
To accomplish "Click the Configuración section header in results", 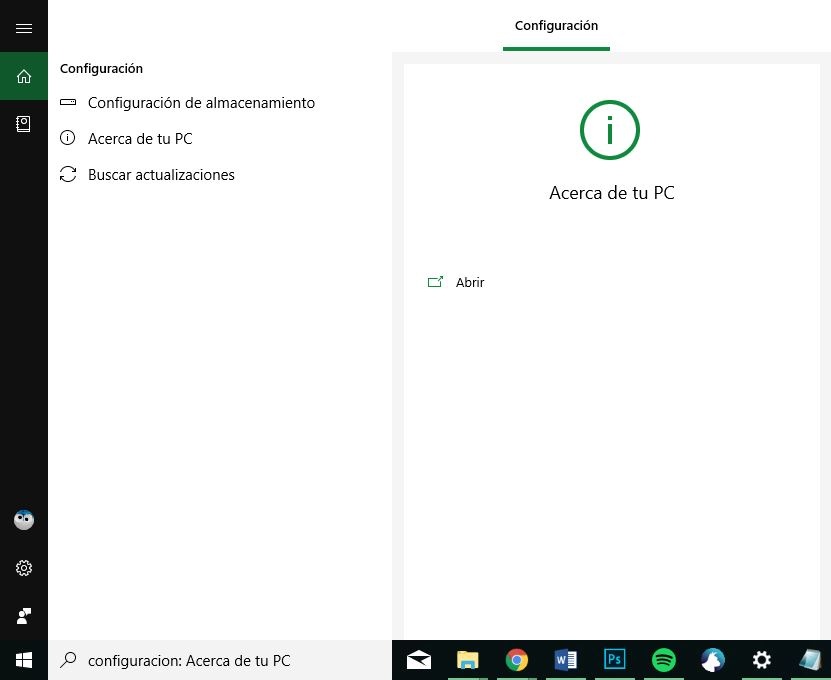I will 101,68.
